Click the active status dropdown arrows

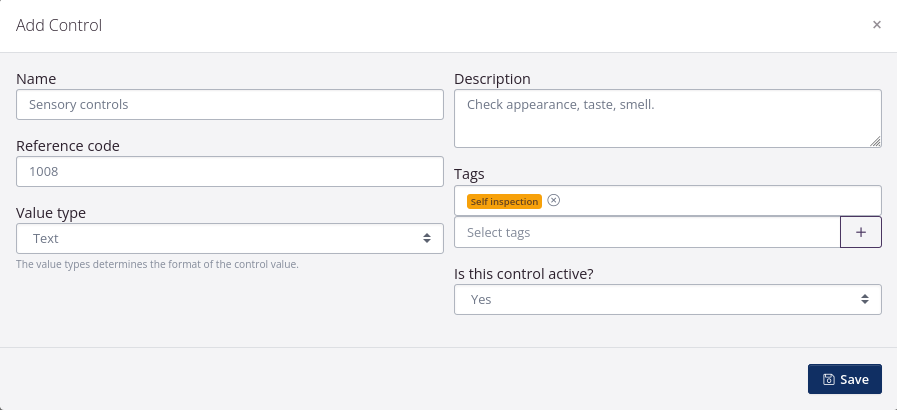(865, 299)
